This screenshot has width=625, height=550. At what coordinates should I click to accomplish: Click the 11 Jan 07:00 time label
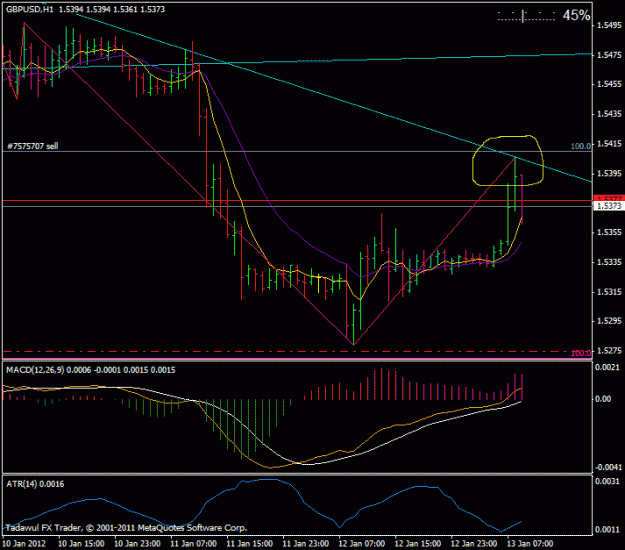click(194, 544)
